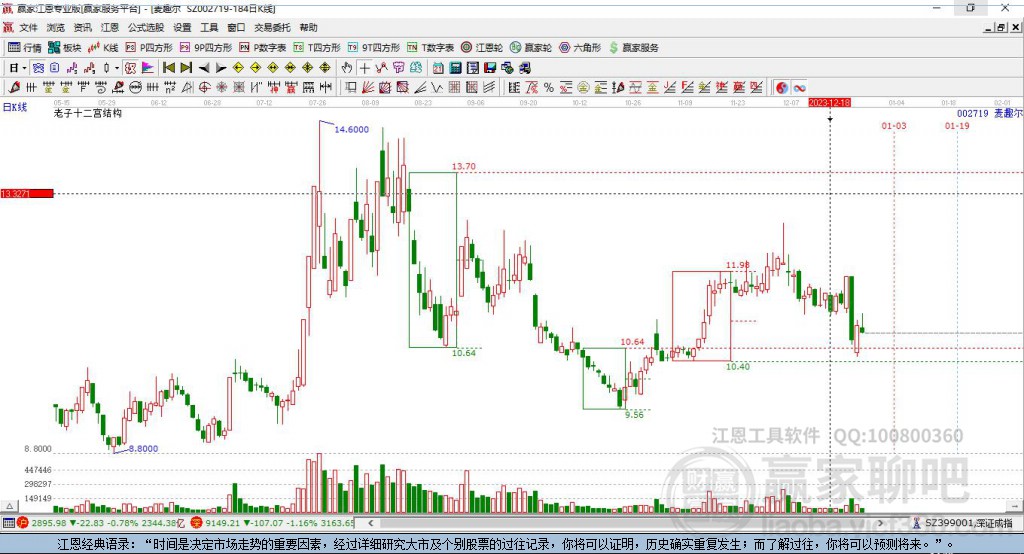Click the 13.70 red level label
Viewport: 1024px width, 554px height.
pyautogui.click(x=464, y=167)
